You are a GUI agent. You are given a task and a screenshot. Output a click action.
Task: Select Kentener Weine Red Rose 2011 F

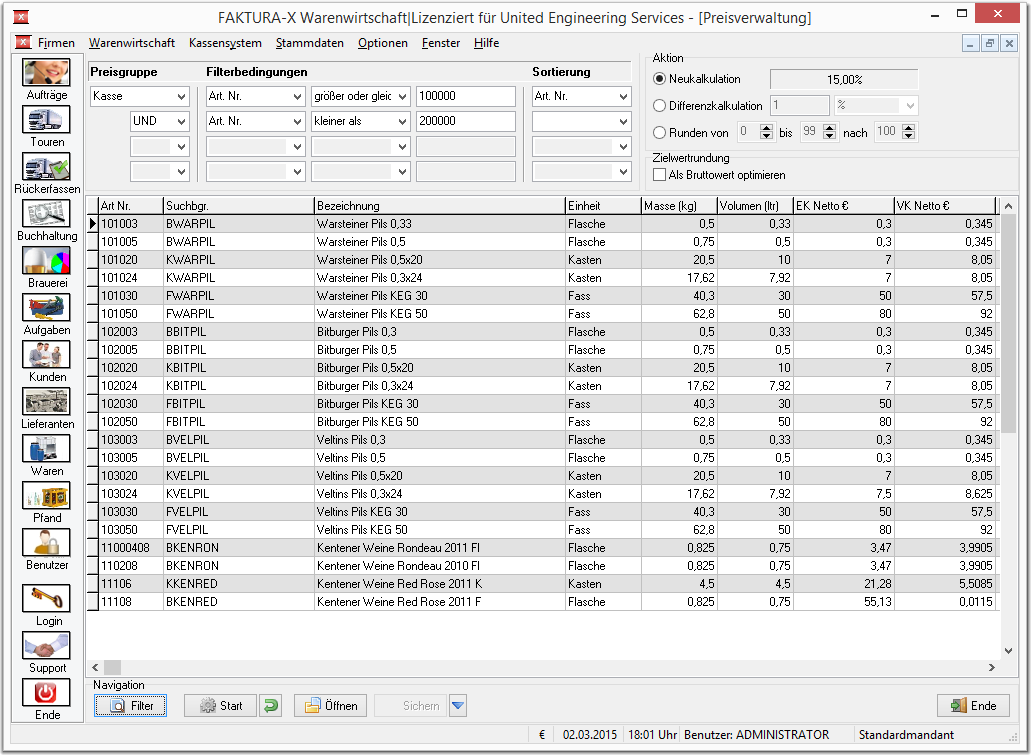point(543,602)
